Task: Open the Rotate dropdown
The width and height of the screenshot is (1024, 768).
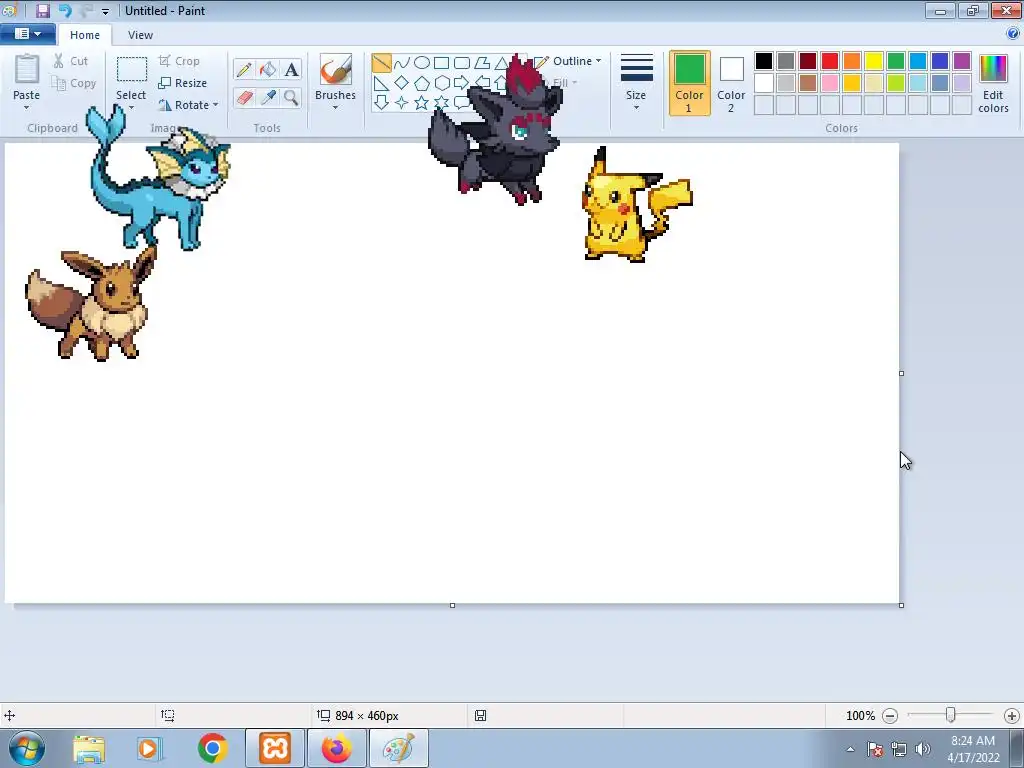Action: [189, 105]
